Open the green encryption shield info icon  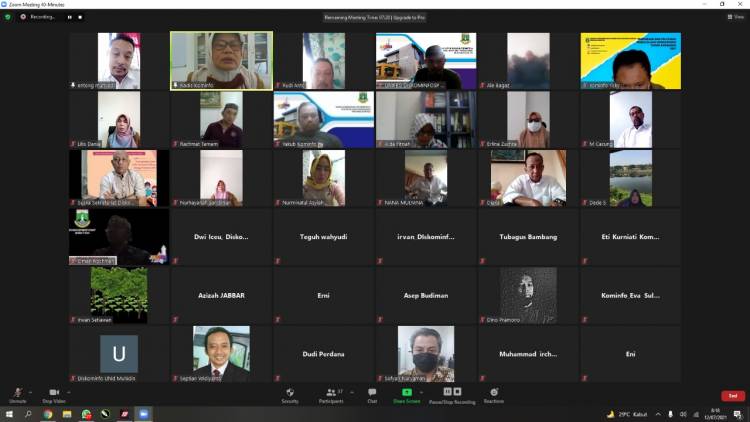click(8, 17)
